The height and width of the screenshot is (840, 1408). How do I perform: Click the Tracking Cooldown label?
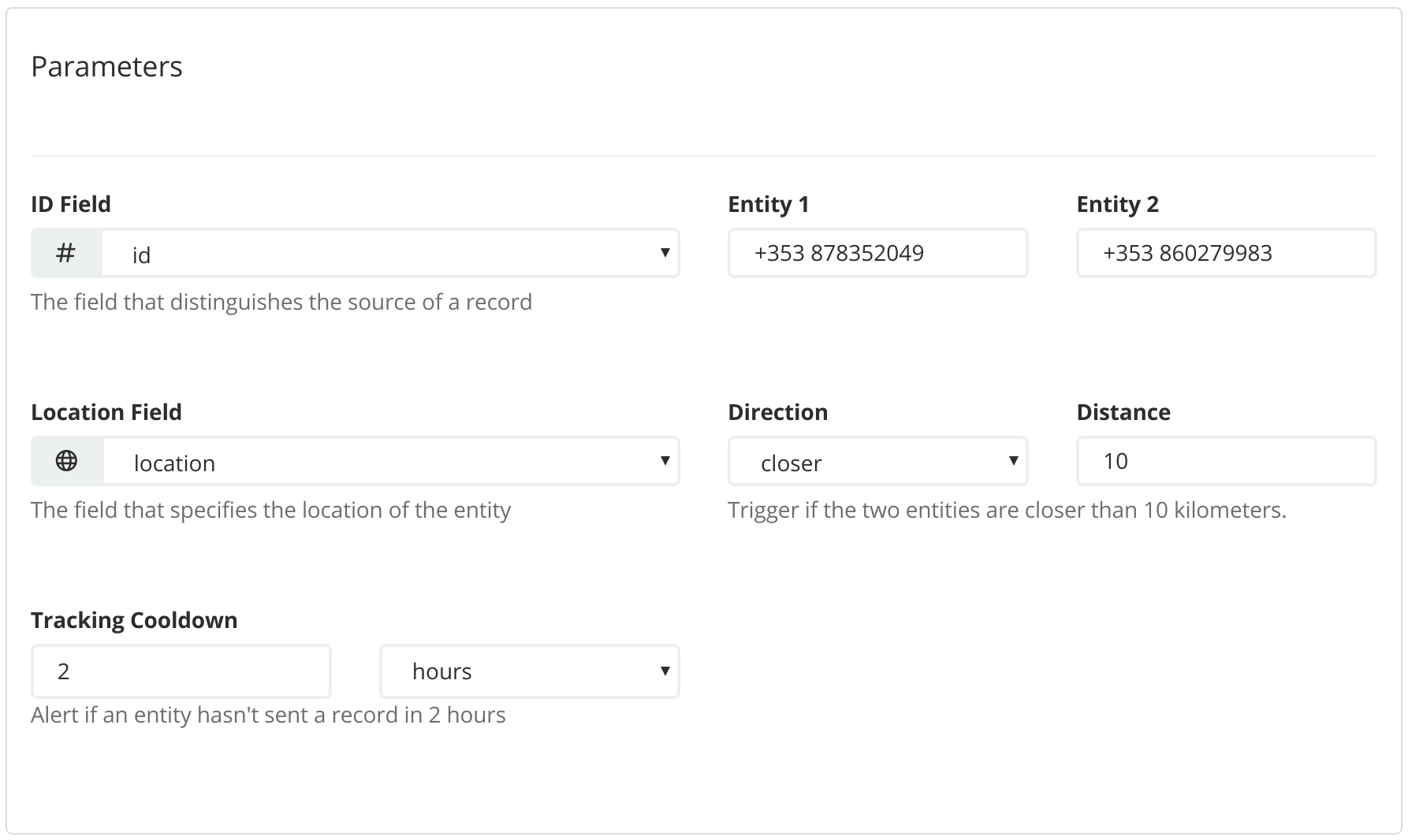tap(134, 619)
